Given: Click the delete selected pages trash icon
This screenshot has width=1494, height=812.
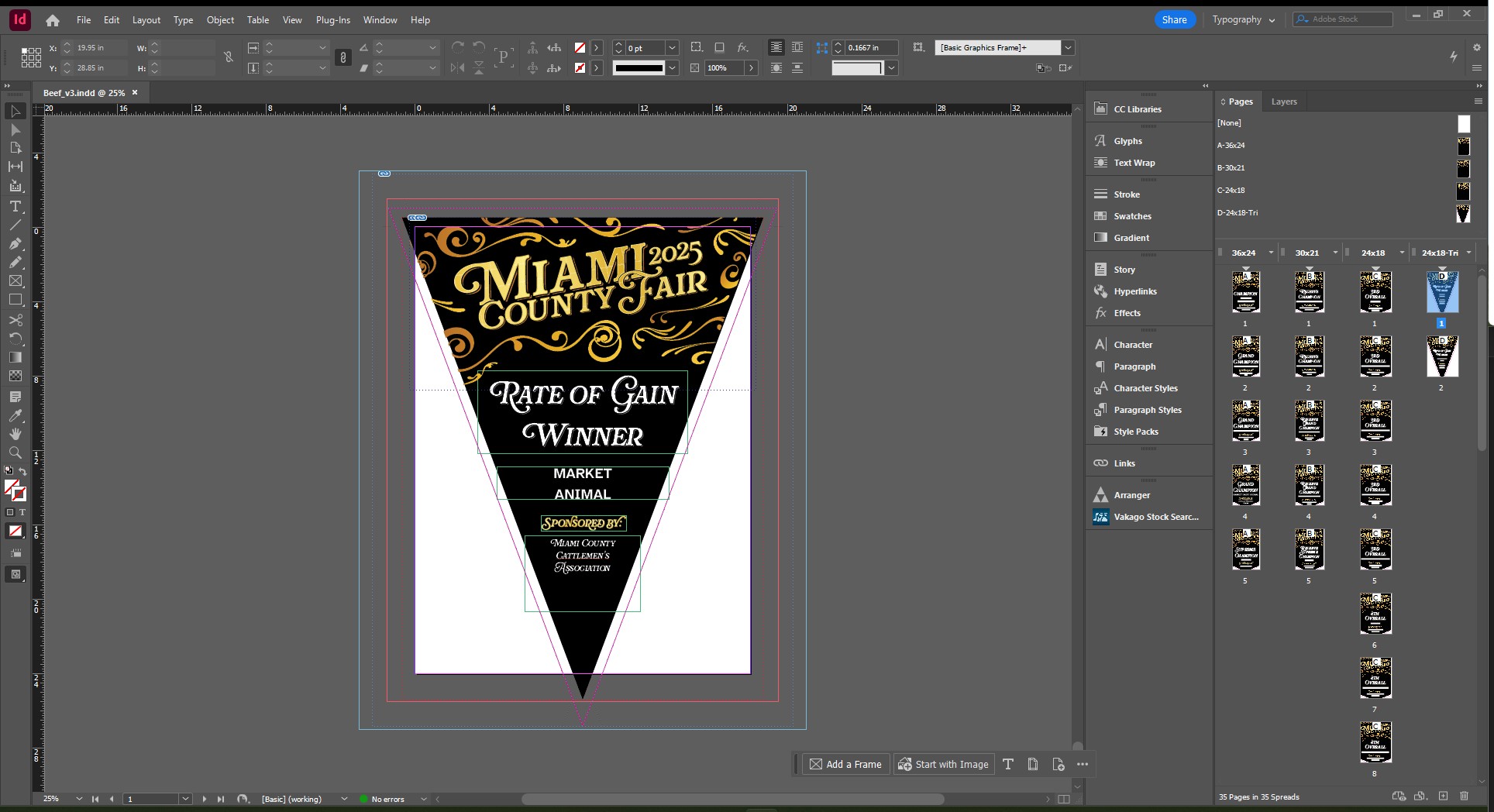Looking at the screenshot, I should [x=1464, y=796].
